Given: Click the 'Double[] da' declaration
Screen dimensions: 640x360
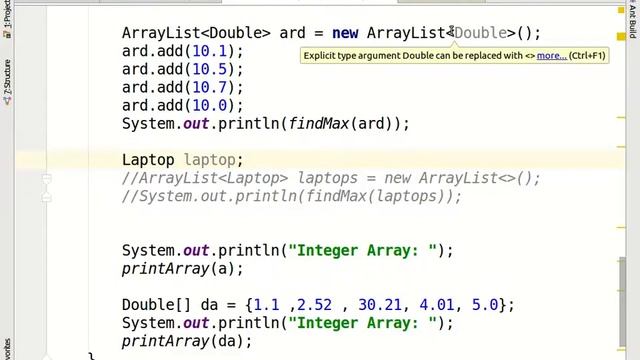Looking at the screenshot, I should click(x=169, y=305).
